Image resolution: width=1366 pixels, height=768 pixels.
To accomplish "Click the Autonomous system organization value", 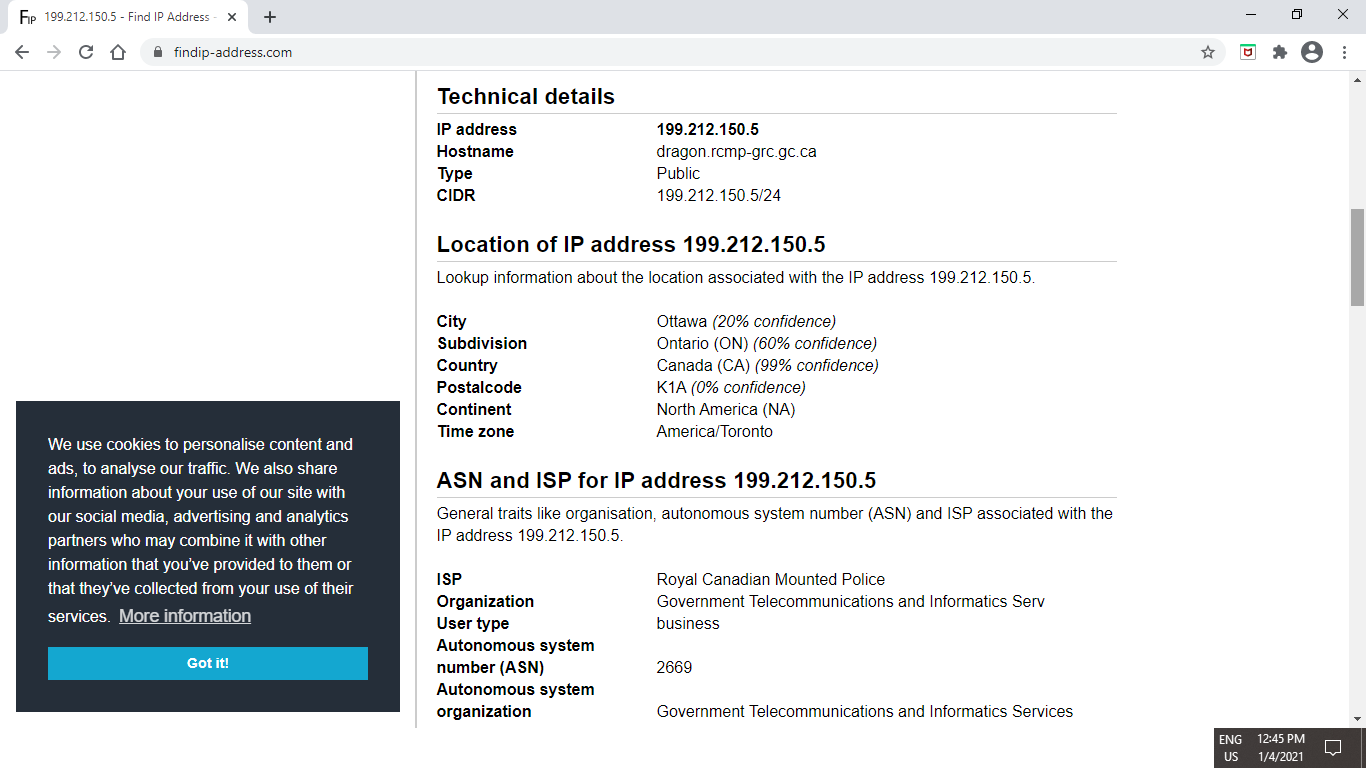I will tap(865, 712).
